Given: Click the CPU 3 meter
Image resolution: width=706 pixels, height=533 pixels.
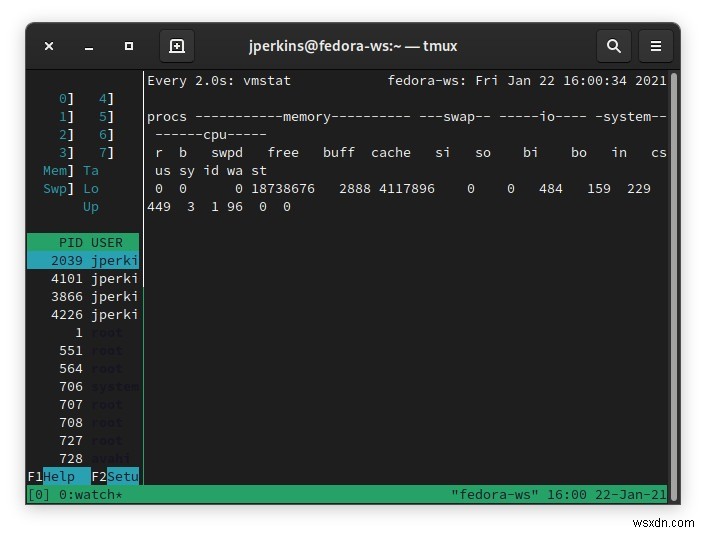Looking at the screenshot, I should point(66,153).
